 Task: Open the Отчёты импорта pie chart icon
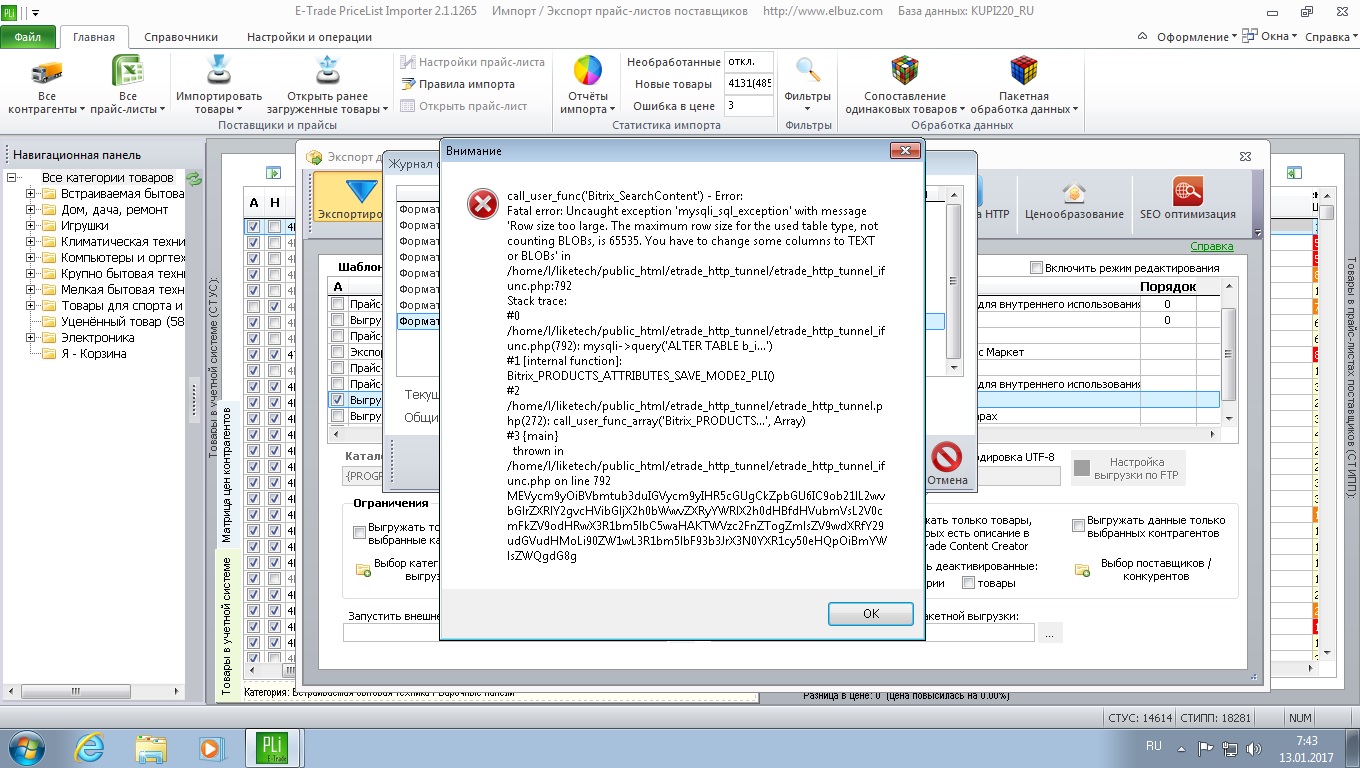pyautogui.click(x=587, y=72)
